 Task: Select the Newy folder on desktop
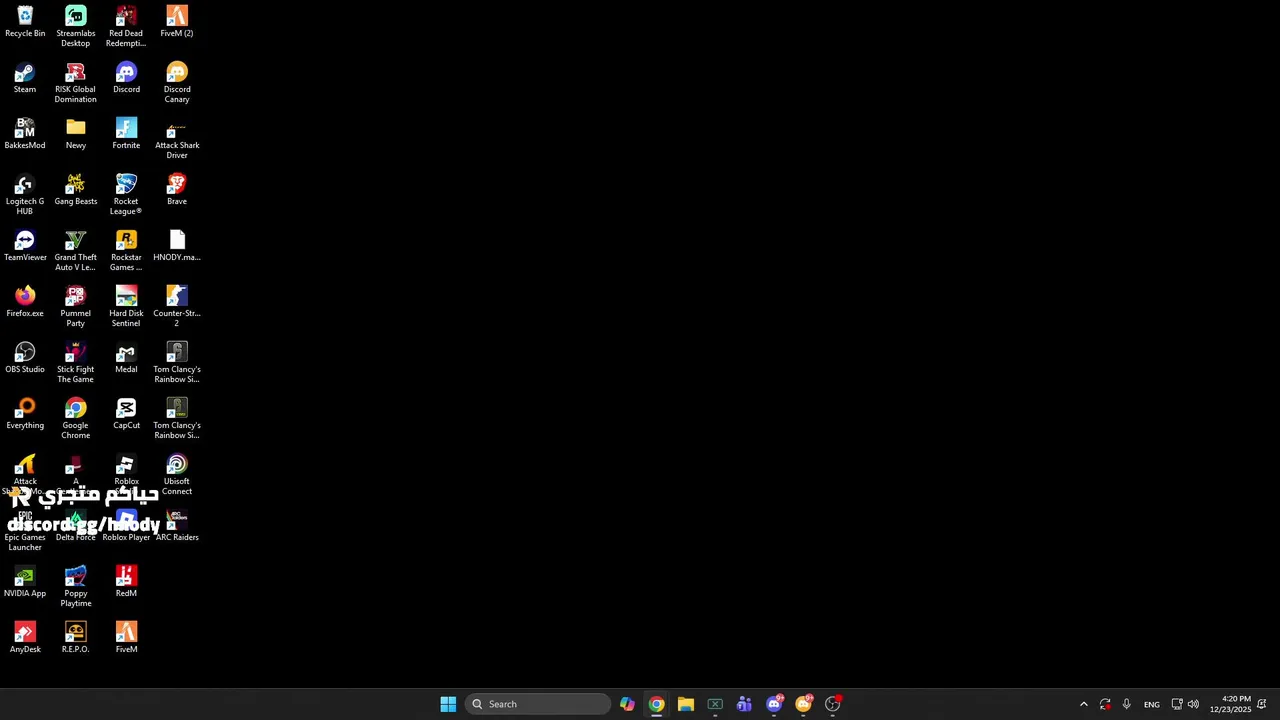click(x=76, y=134)
